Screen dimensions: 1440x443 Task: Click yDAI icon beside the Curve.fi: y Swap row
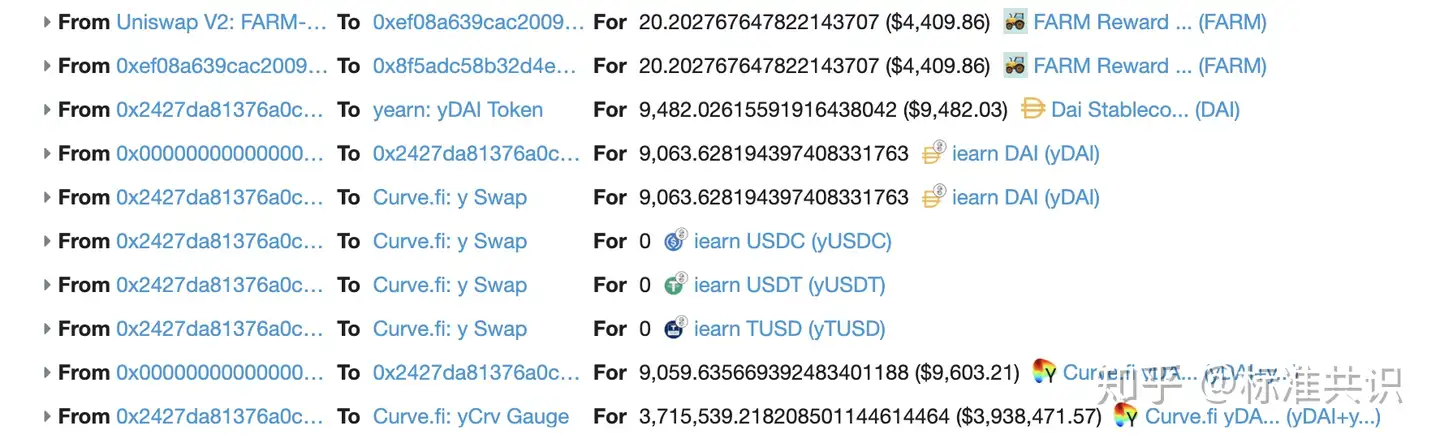(x=933, y=197)
